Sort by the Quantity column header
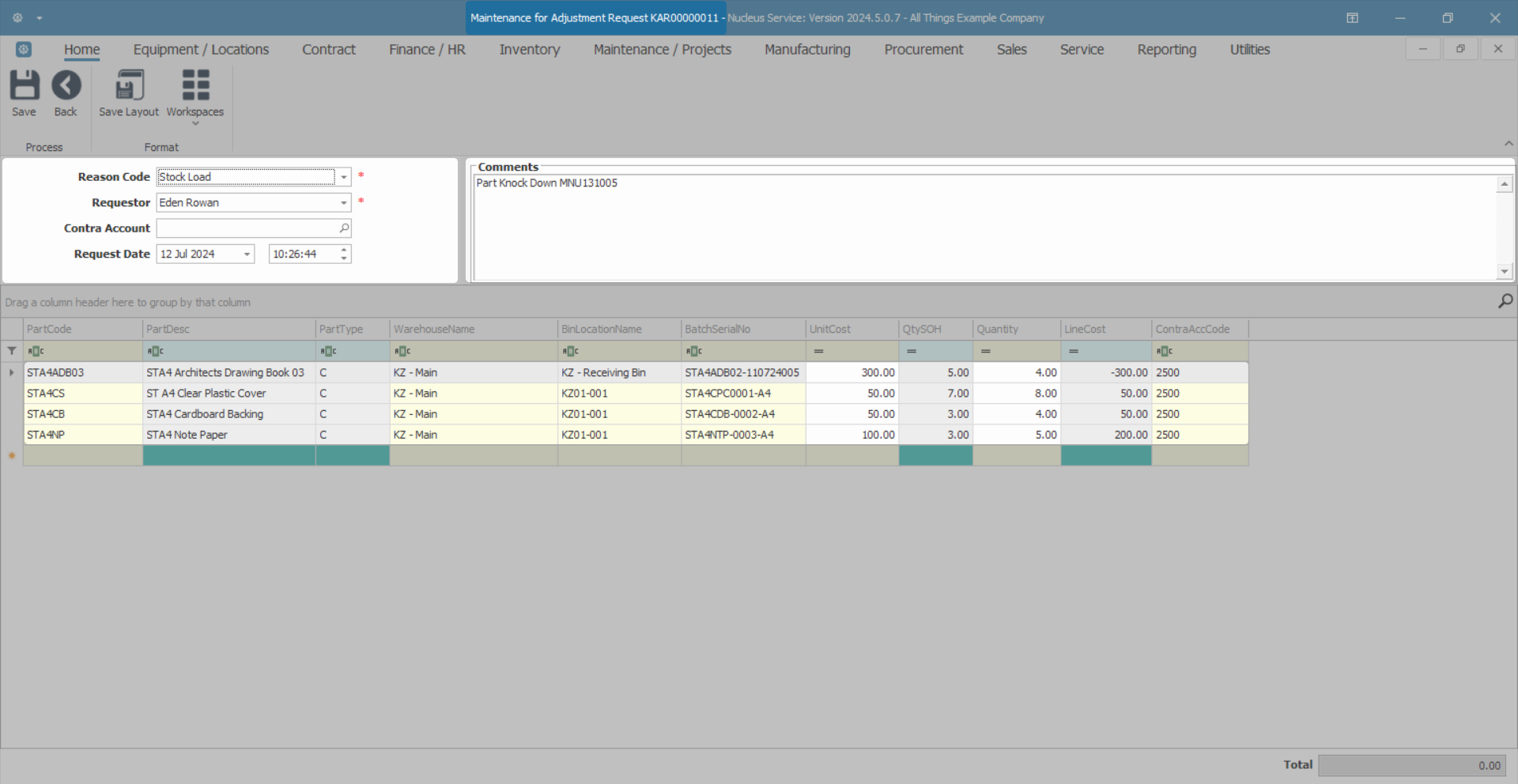Viewport: 1518px width, 784px height. click(1016, 330)
